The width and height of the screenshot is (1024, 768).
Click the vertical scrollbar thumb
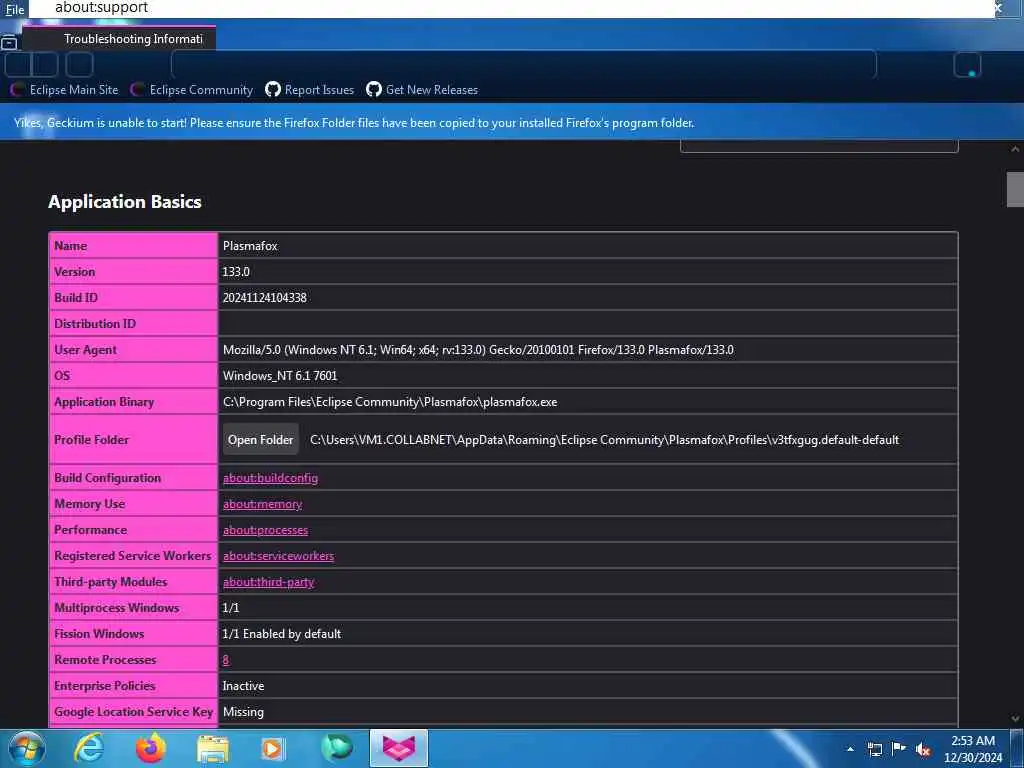(x=1015, y=189)
